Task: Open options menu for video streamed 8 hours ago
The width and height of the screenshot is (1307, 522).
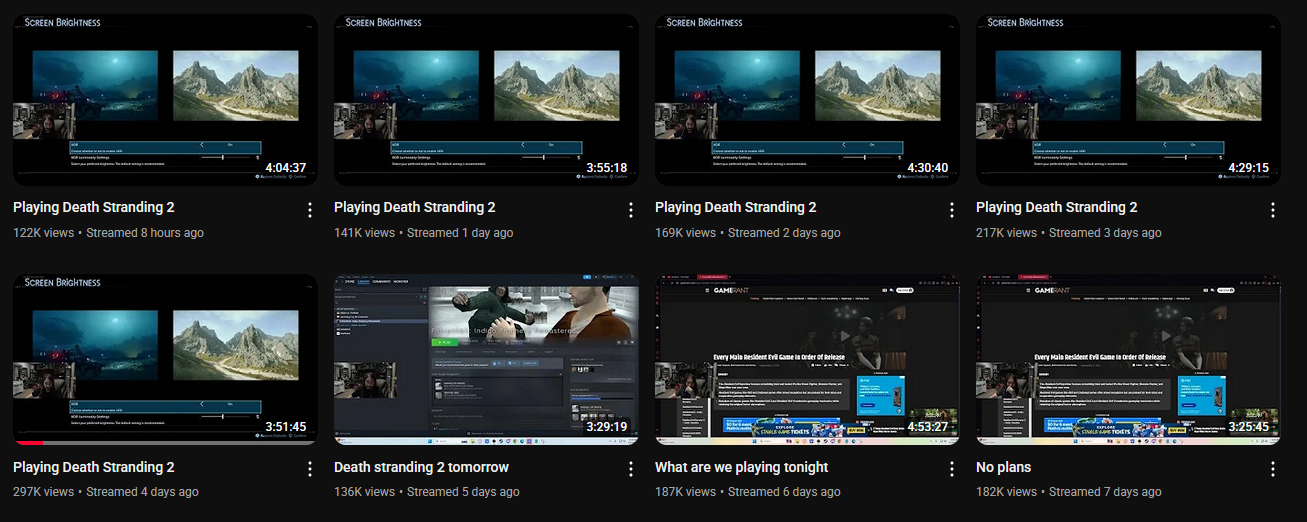Action: click(x=310, y=210)
